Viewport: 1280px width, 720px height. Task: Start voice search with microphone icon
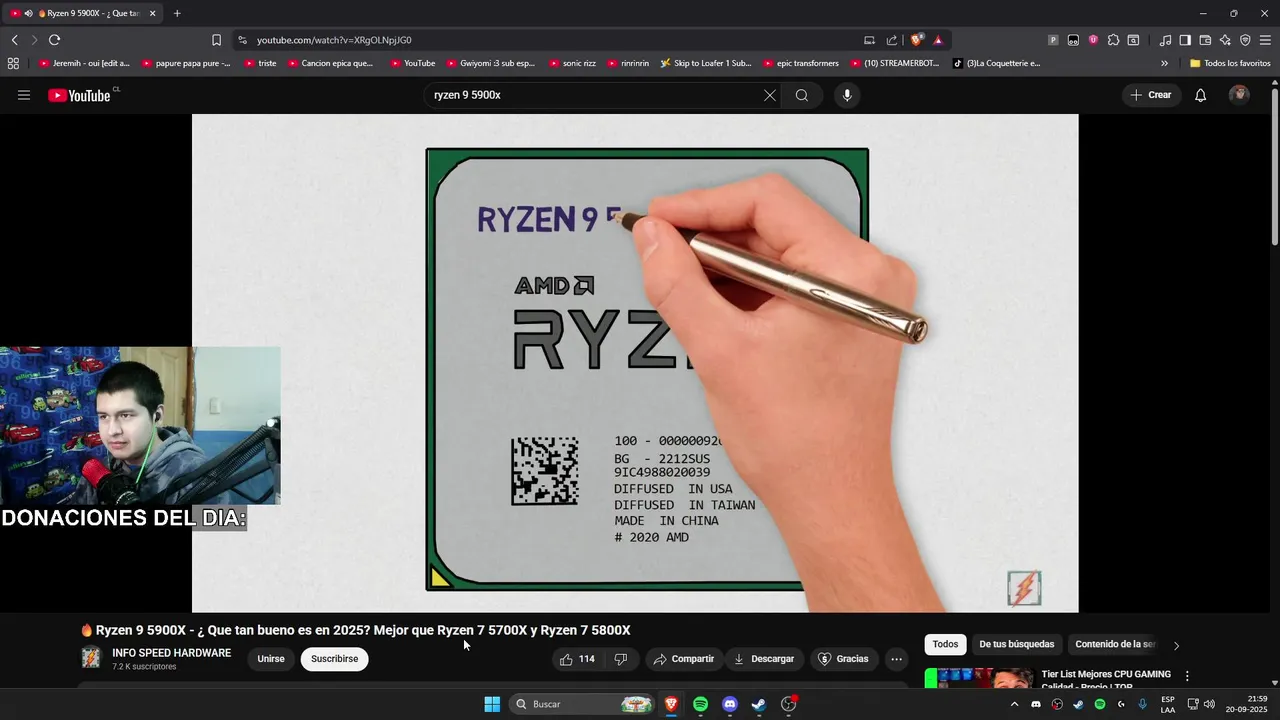point(847,95)
